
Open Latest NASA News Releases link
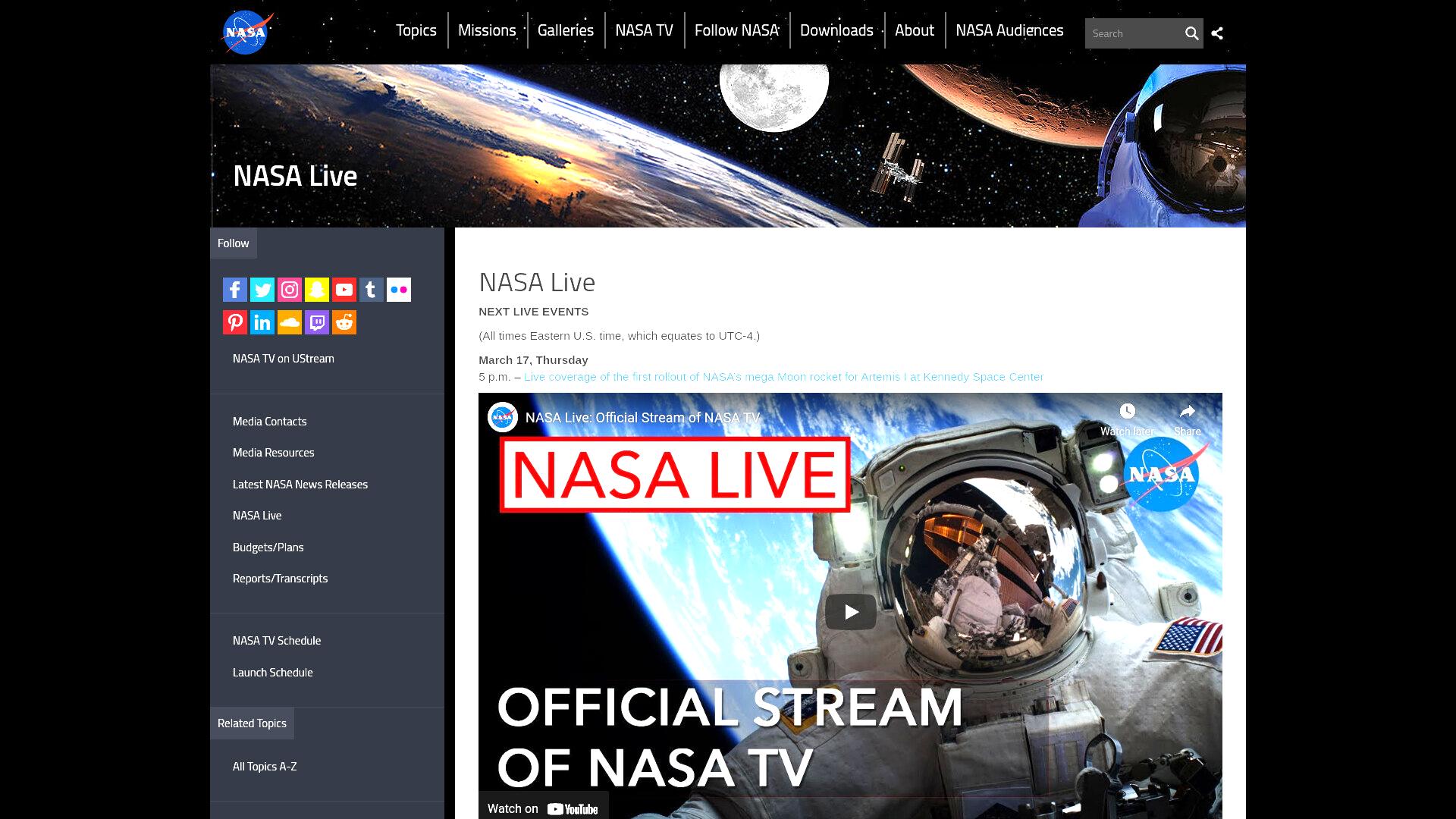coord(300,485)
